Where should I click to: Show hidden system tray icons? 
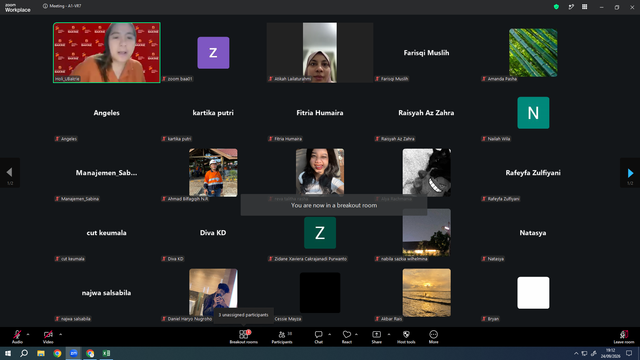[x=576, y=353]
